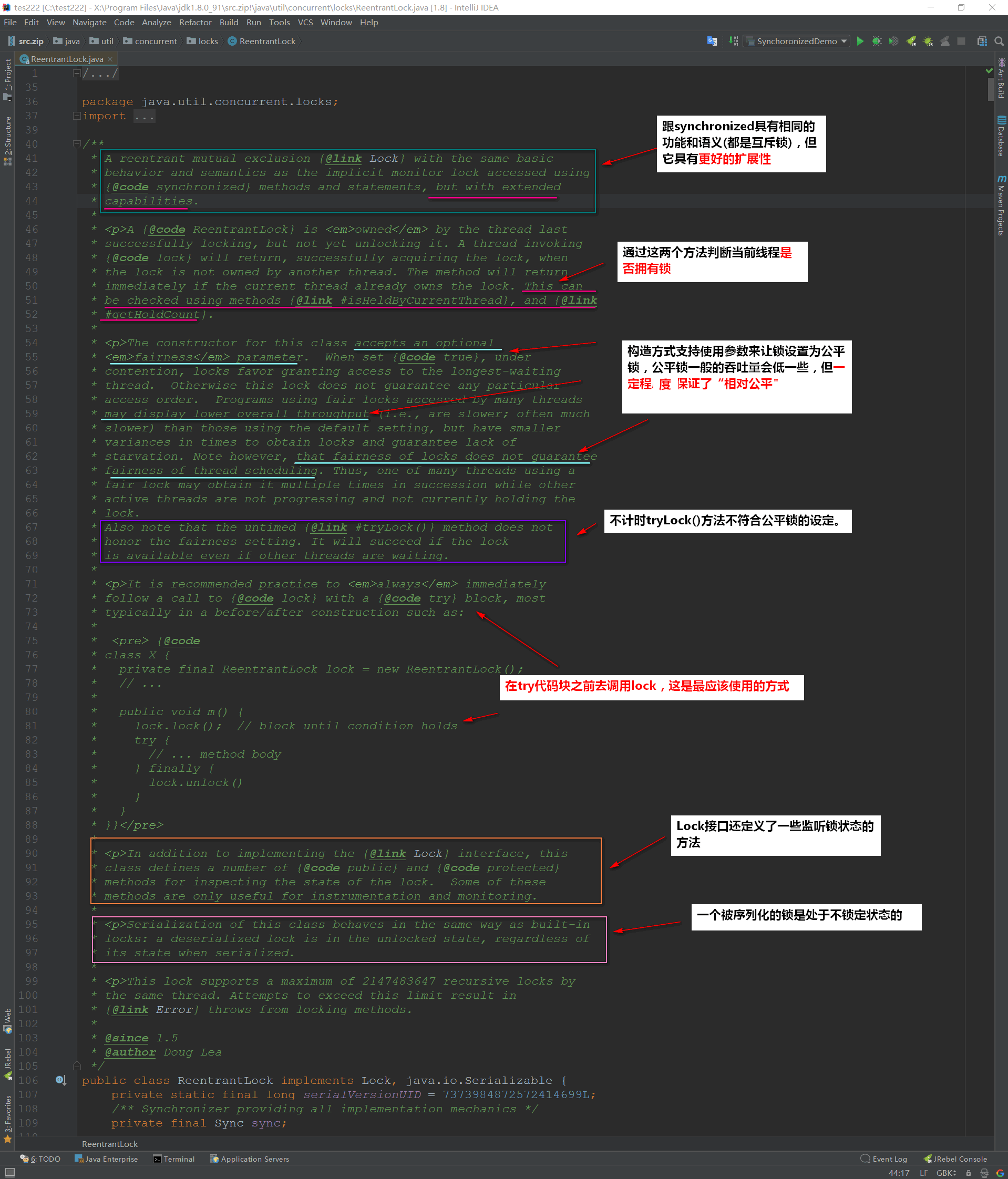Click the Make Project build icon

pyautogui.click(x=733, y=41)
